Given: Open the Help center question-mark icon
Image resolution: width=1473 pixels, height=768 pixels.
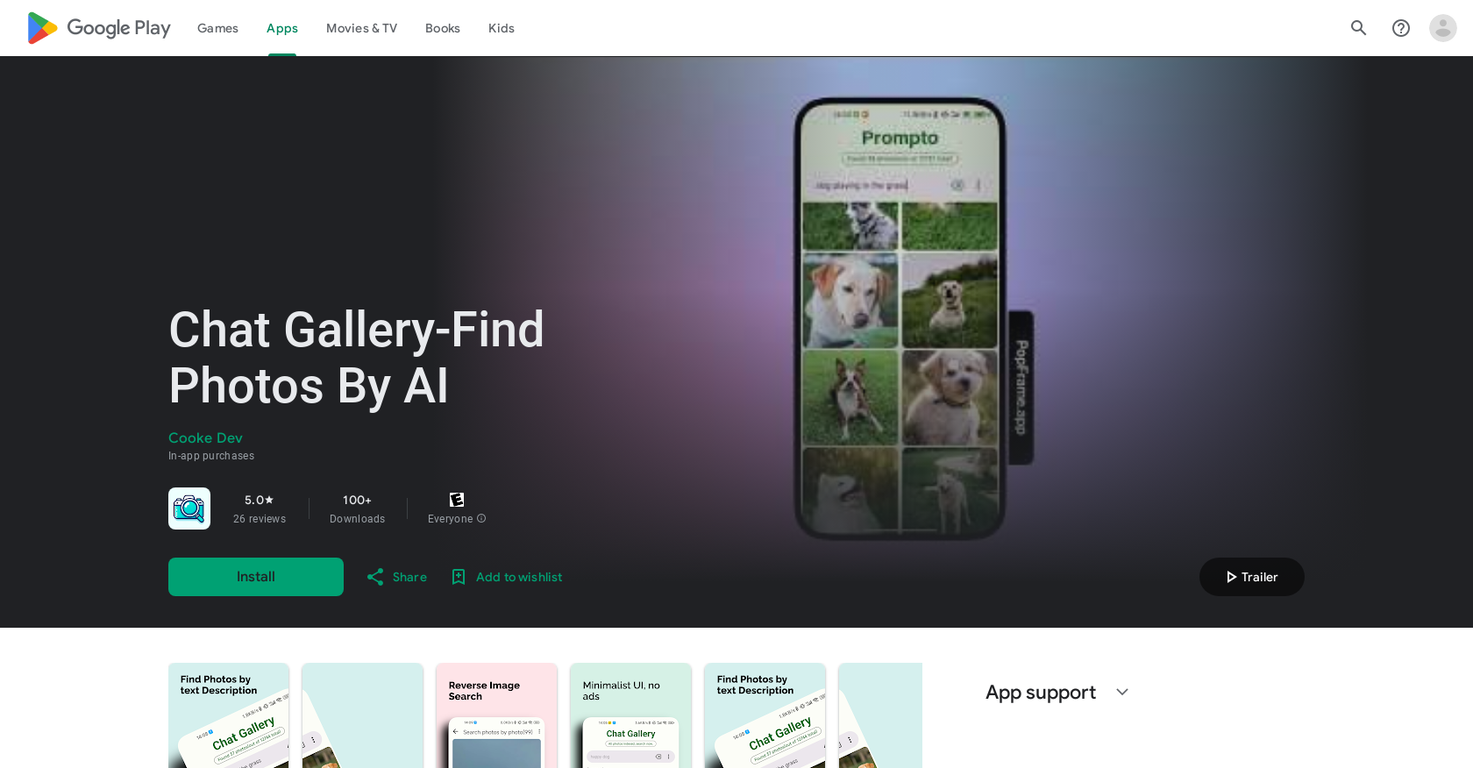Looking at the screenshot, I should coord(1401,28).
